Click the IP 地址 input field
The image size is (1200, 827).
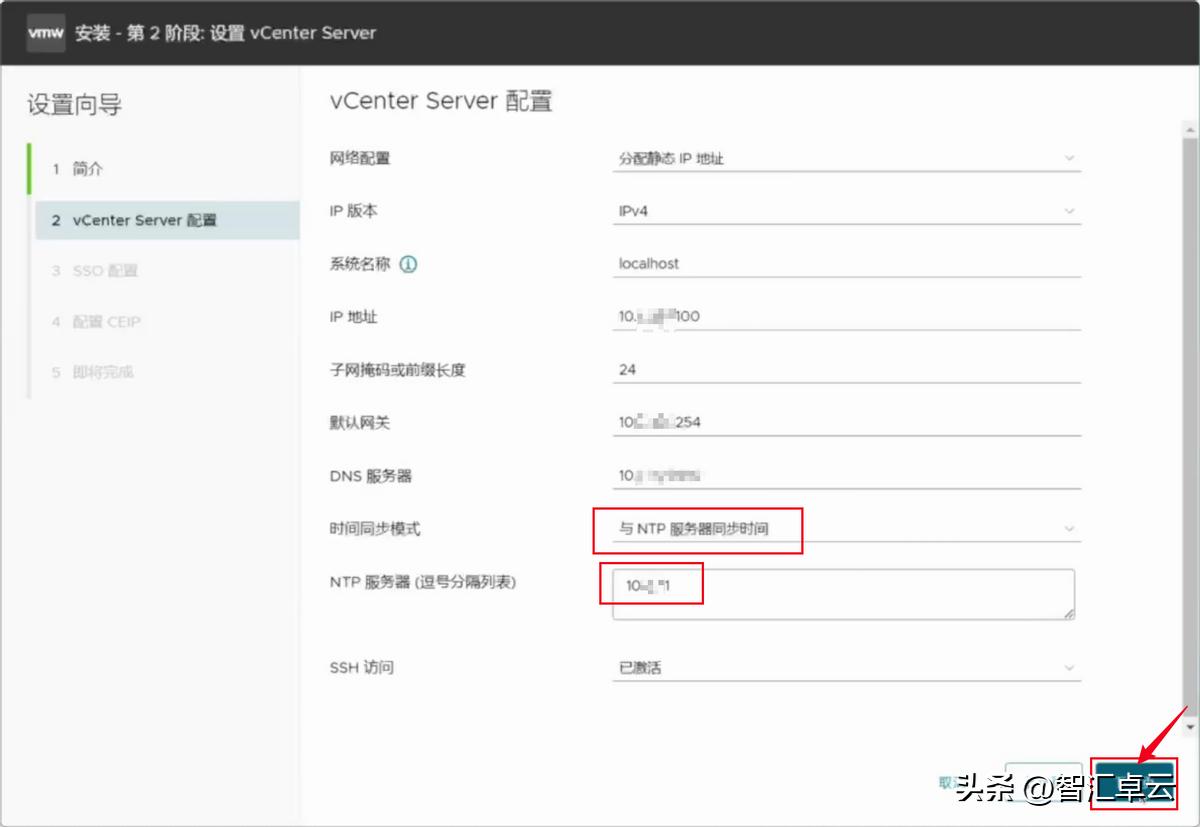point(846,316)
